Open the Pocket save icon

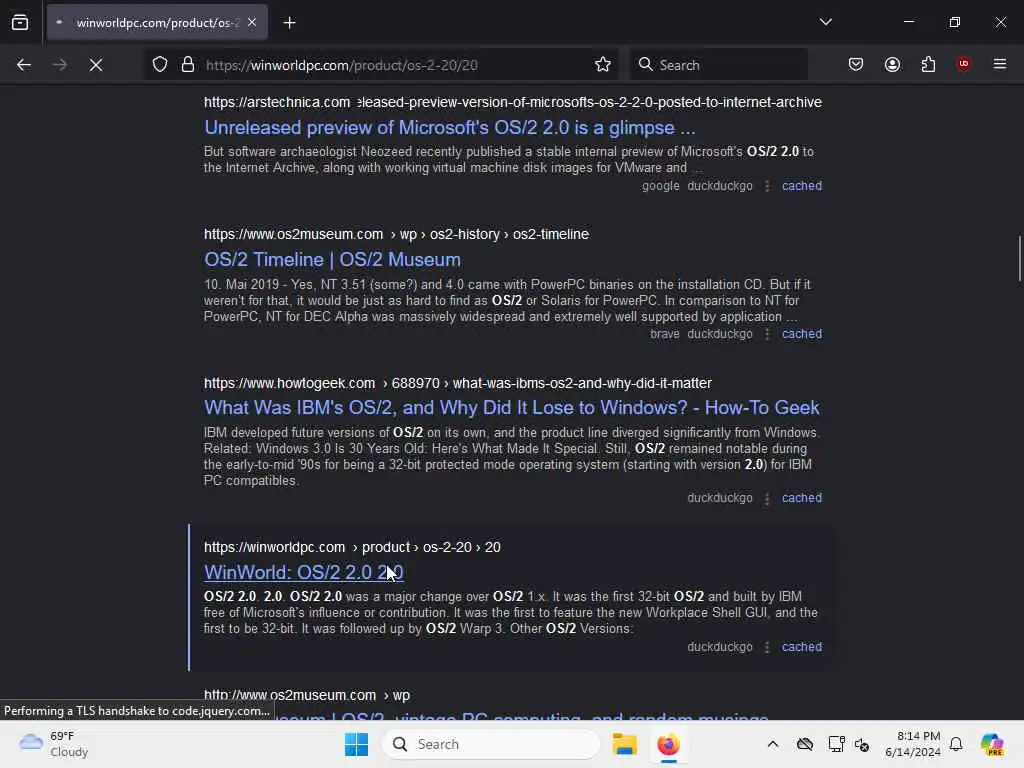tap(856, 65)
